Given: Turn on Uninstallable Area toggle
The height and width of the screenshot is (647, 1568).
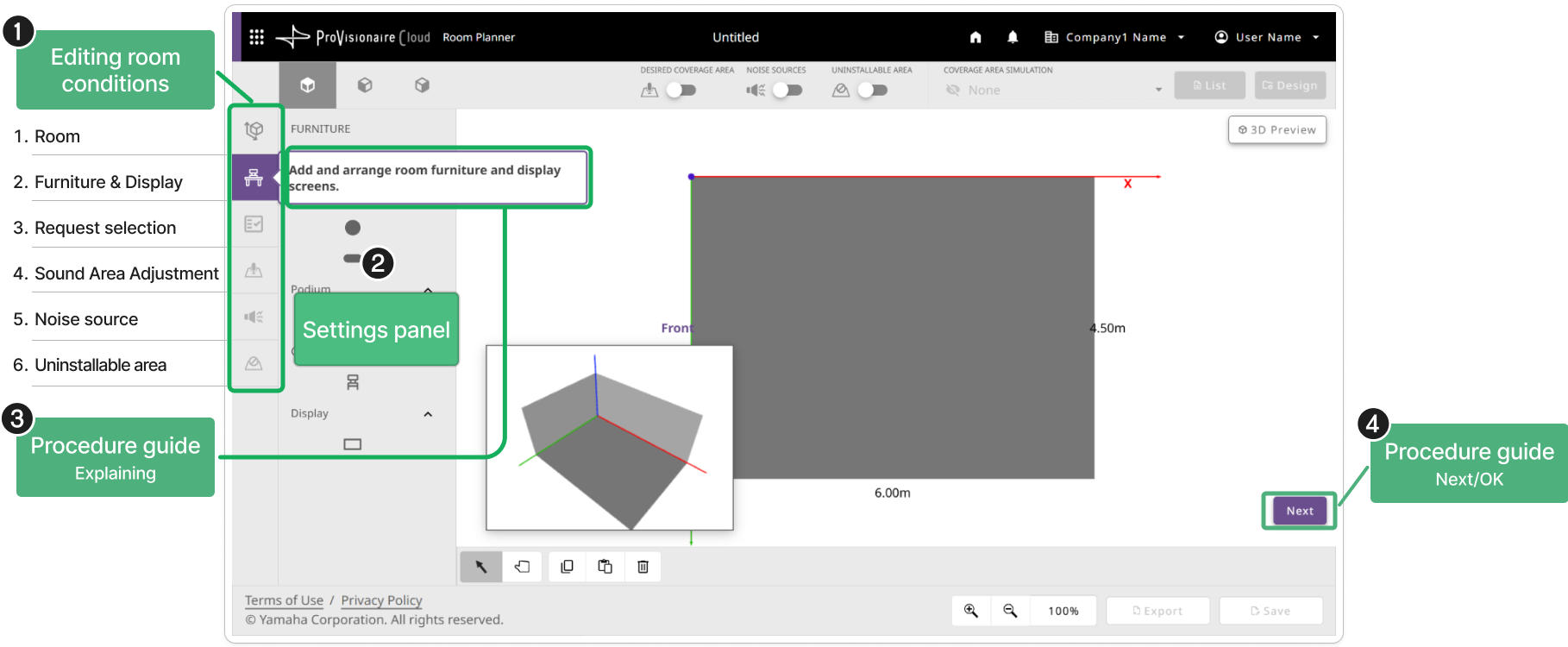Looking at the screenshot, I should [x=872, y=90].
